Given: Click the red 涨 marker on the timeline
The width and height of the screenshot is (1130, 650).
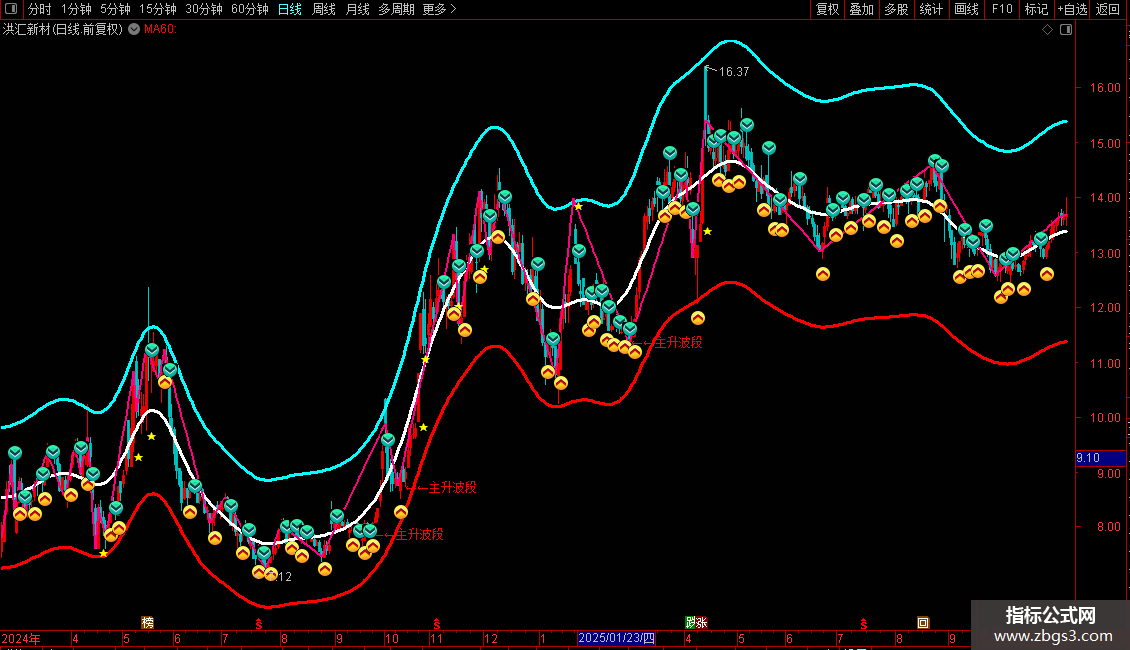Looking at the screenshot, I should (x=702, y=622).
